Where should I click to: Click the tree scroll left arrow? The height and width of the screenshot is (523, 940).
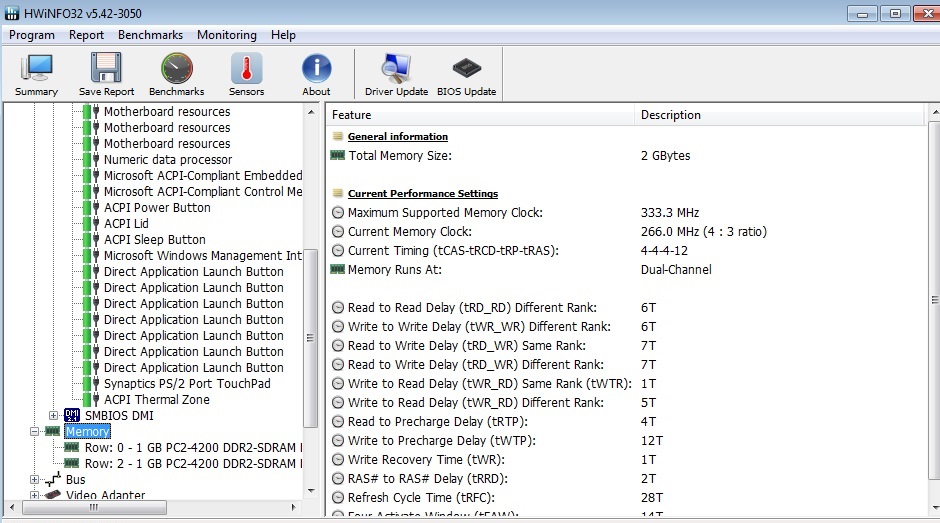point(12,507)
